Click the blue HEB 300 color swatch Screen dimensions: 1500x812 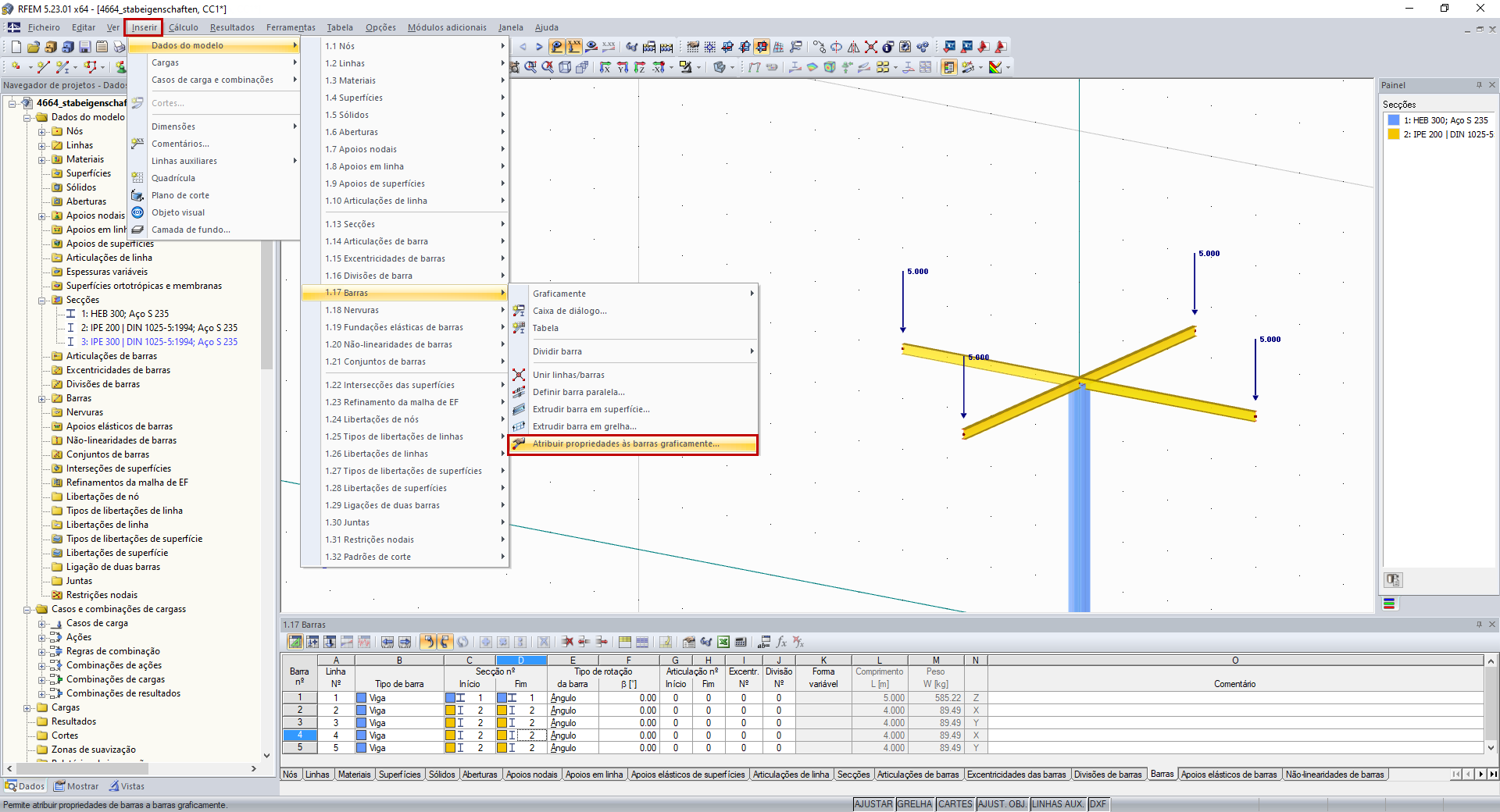pyautogui.click(x=1393, y=120)
